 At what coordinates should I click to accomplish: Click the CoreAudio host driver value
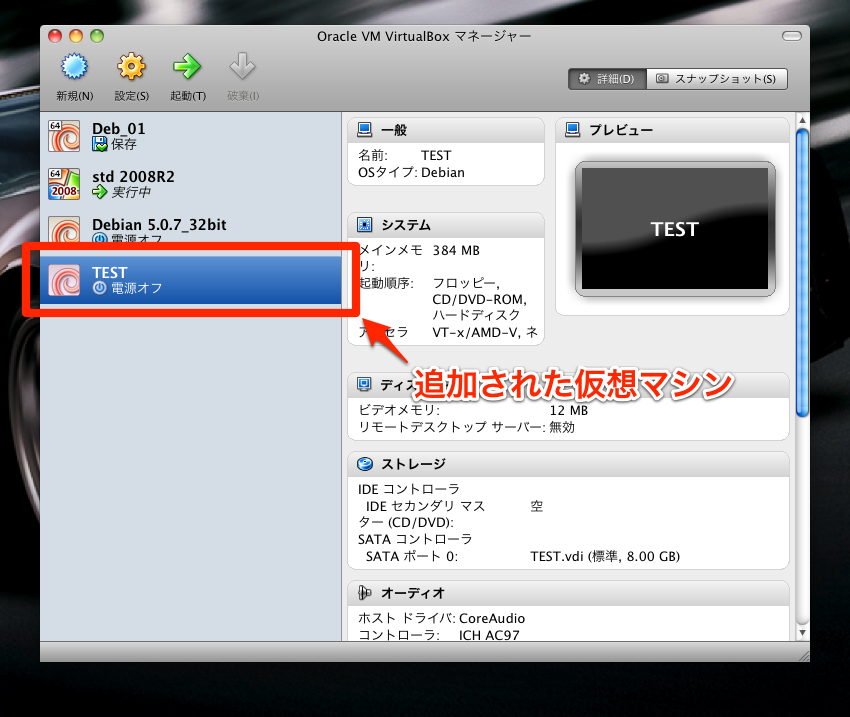pos(492,618)
